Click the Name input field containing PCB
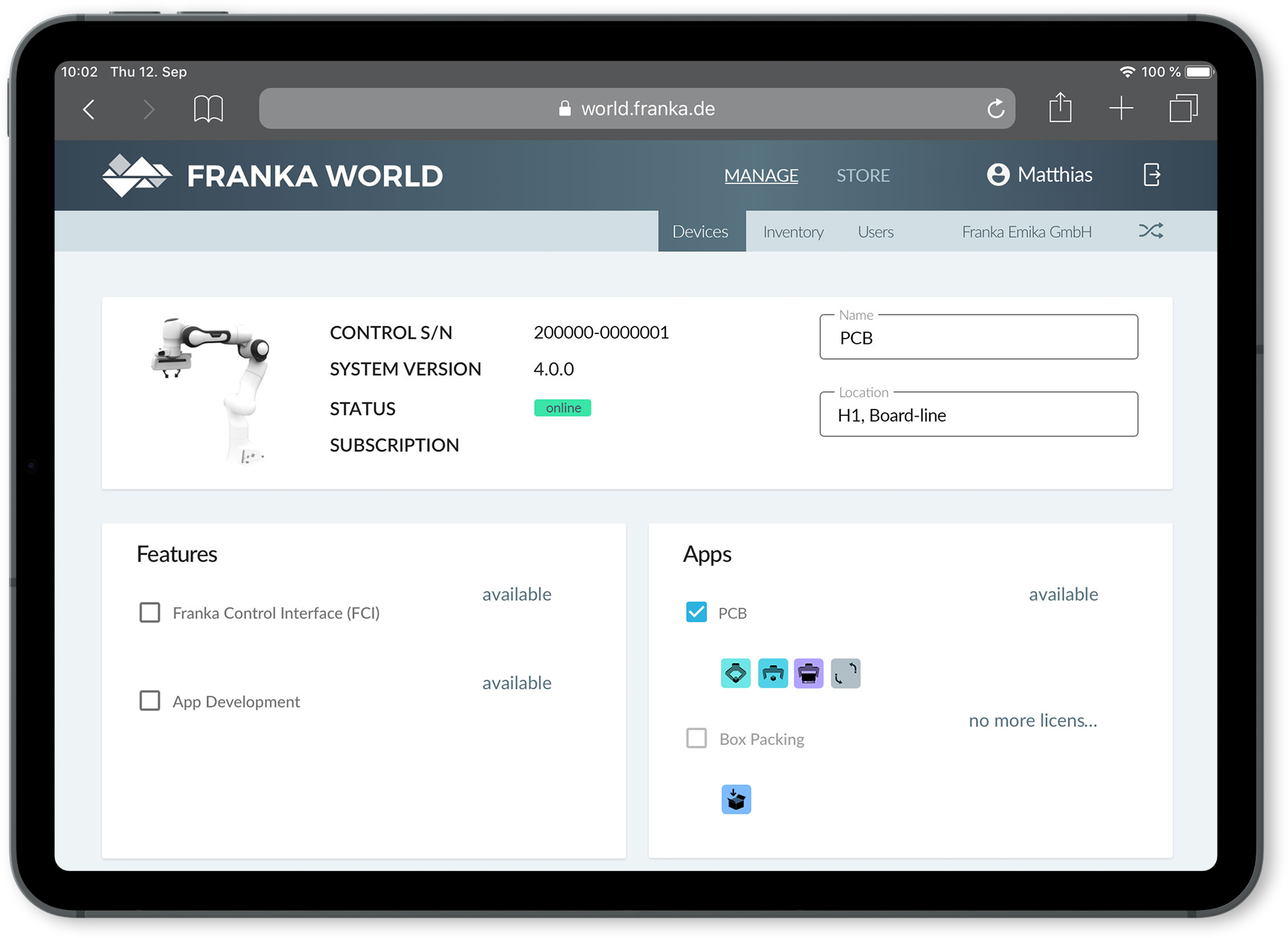The height and width of the screenshot is (938, 1288). (x=978, y=337)
